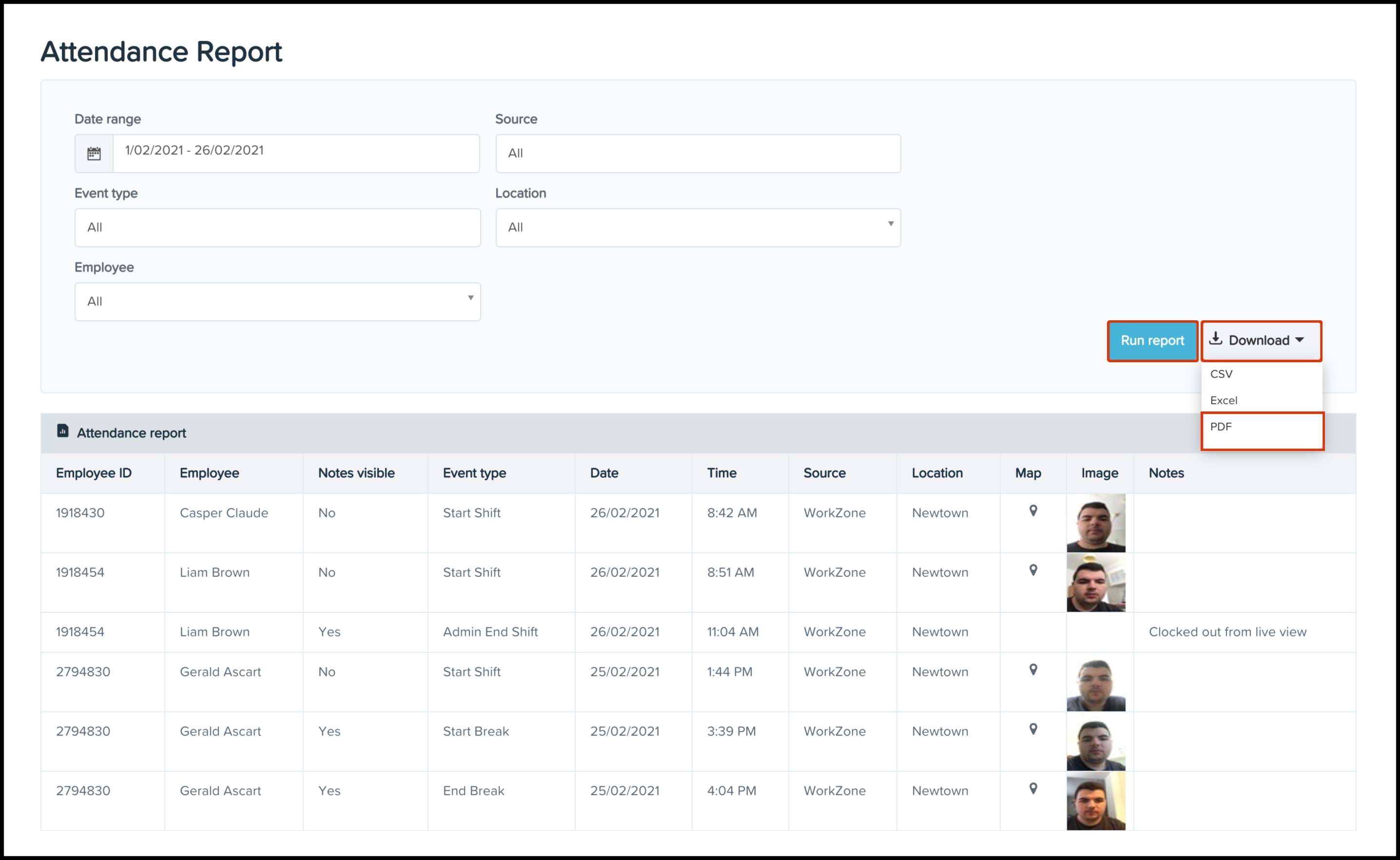Open map pin for Casper Claude row
The height and width of the screenshot is (860, 1400).
(1033, 511)
